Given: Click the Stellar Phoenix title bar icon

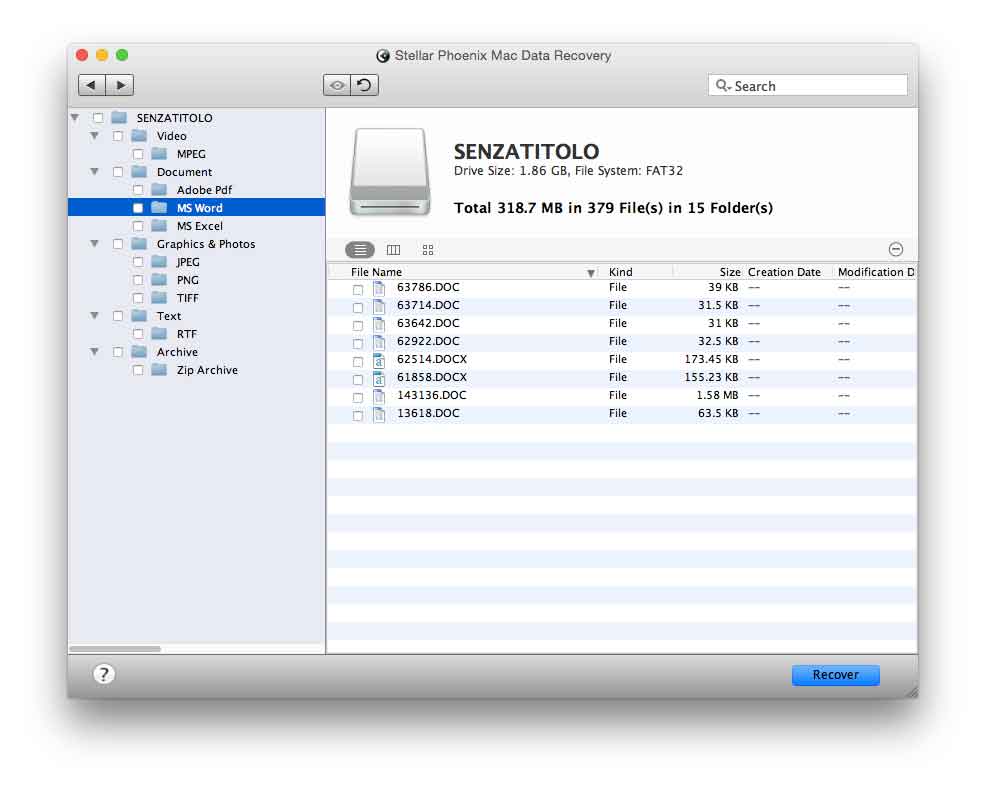Looking at the screenshot, I should [x=382, y=56].
